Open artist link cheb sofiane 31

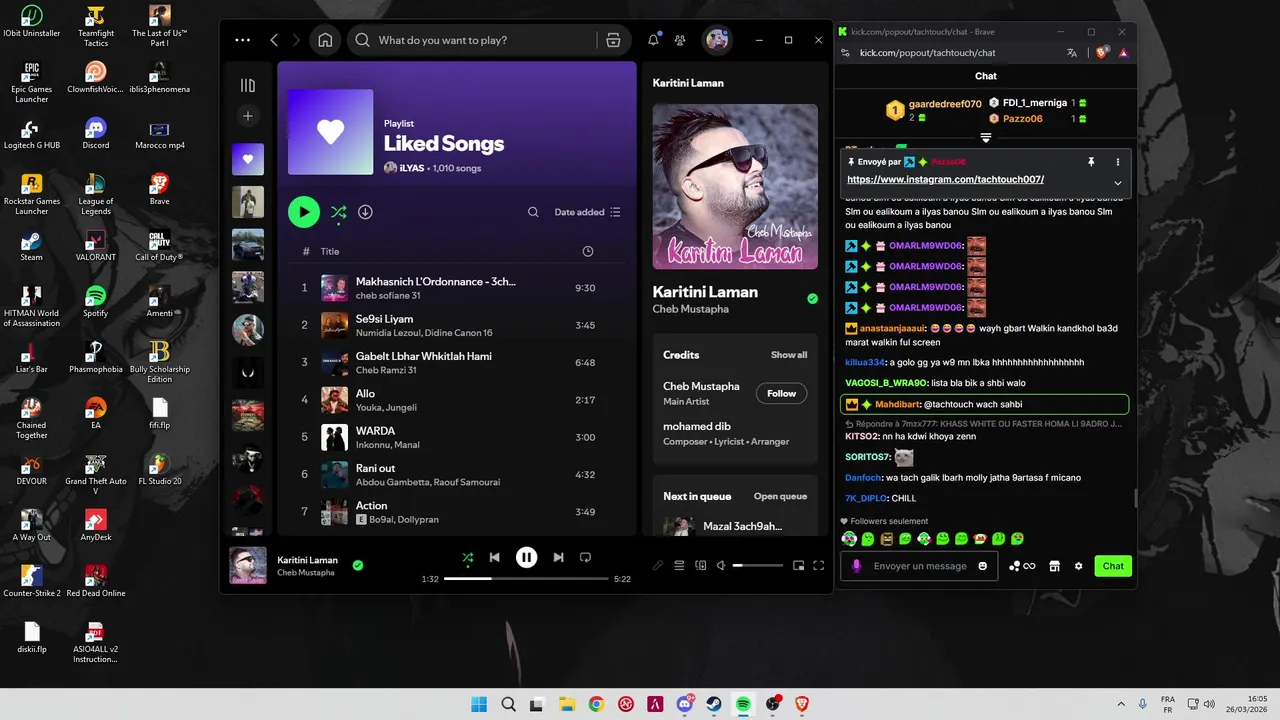pyautogui.click(x=388, y=295)
